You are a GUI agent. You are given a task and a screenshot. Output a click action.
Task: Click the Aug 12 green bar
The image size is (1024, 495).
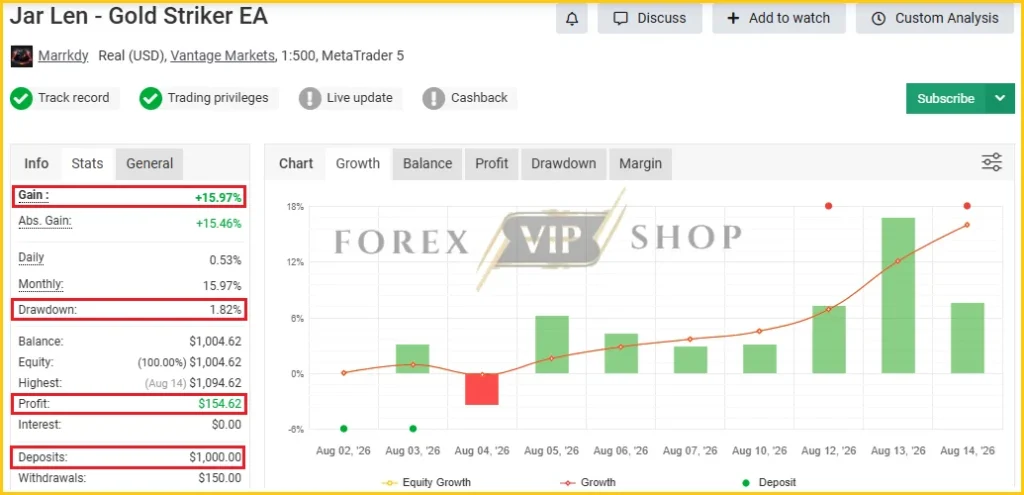coord(829,340)
